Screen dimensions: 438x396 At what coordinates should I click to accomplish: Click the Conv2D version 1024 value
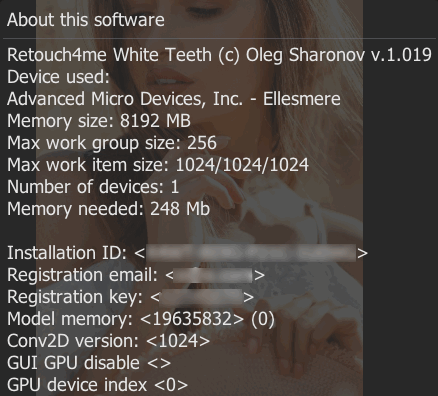click(178, 341)
